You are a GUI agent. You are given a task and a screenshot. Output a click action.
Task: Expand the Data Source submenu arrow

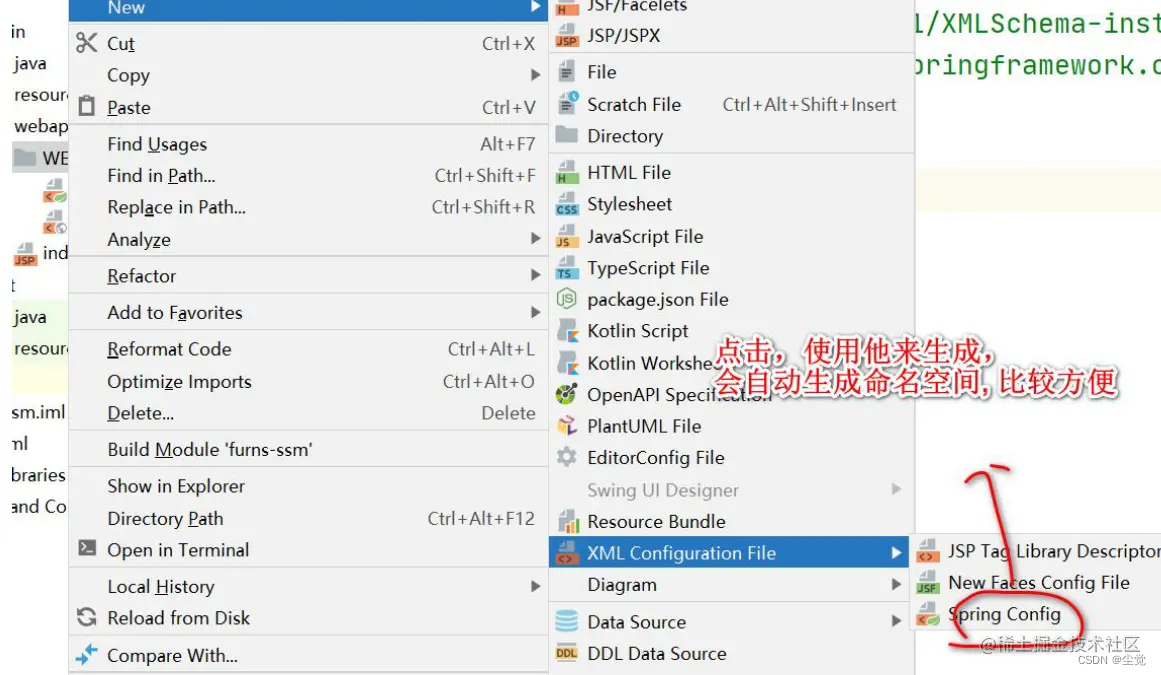click(x=896, y=621)
